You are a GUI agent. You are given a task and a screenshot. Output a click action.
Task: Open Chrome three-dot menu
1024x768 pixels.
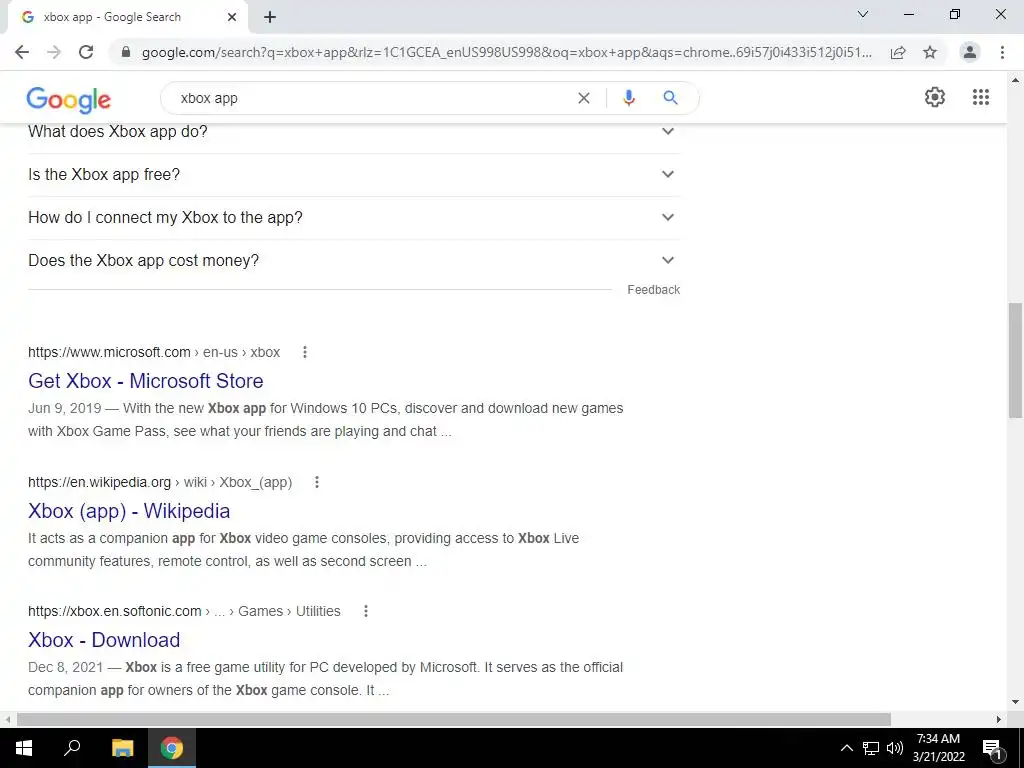click(x=1002, y=52)
